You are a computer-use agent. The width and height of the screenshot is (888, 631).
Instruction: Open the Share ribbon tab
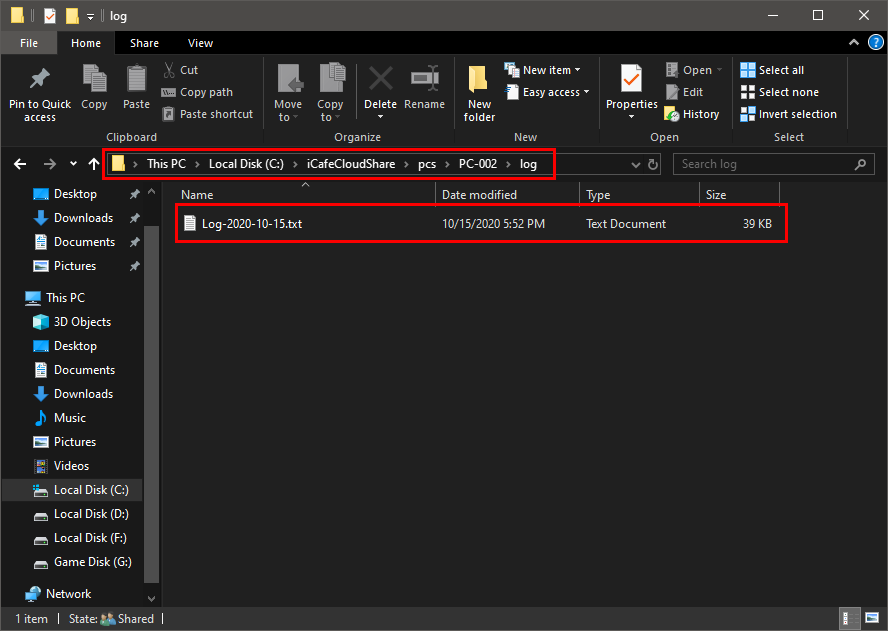[x=144, y=43]
